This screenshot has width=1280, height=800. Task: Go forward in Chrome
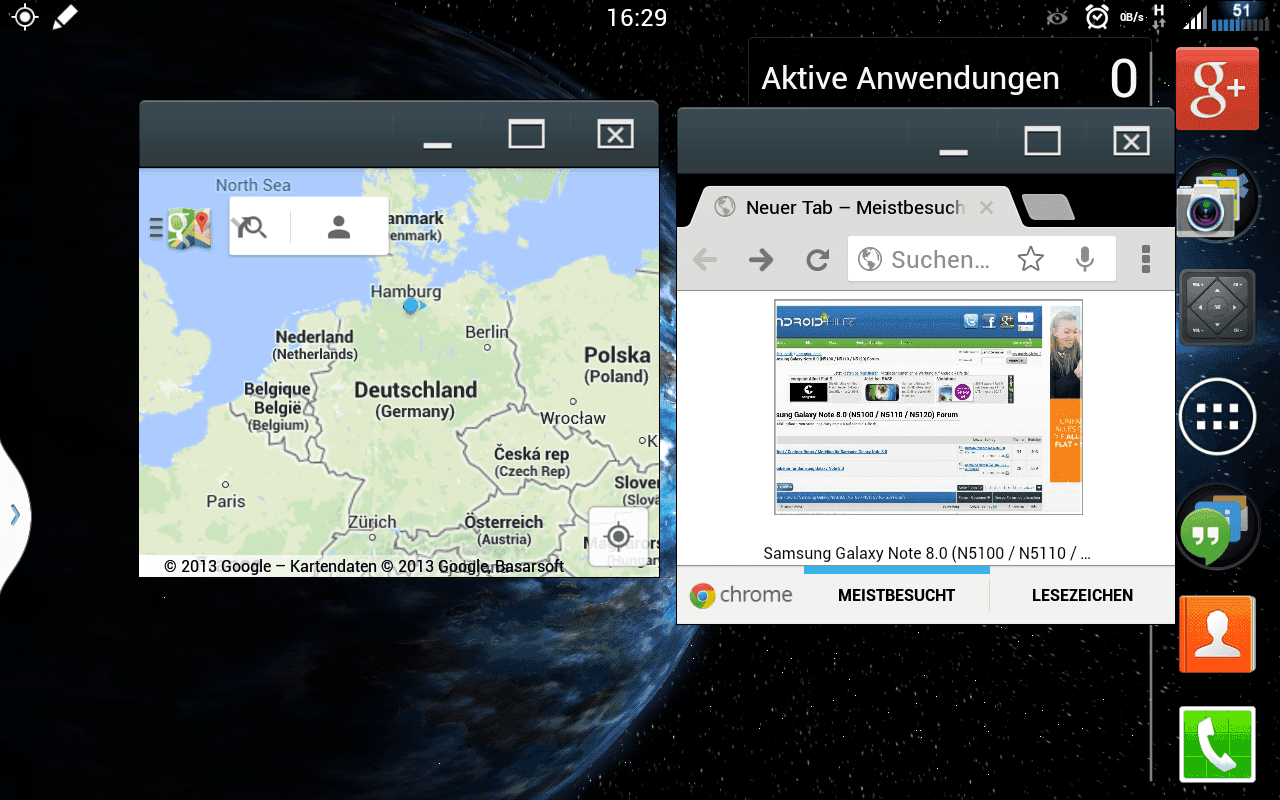point(761,260)
